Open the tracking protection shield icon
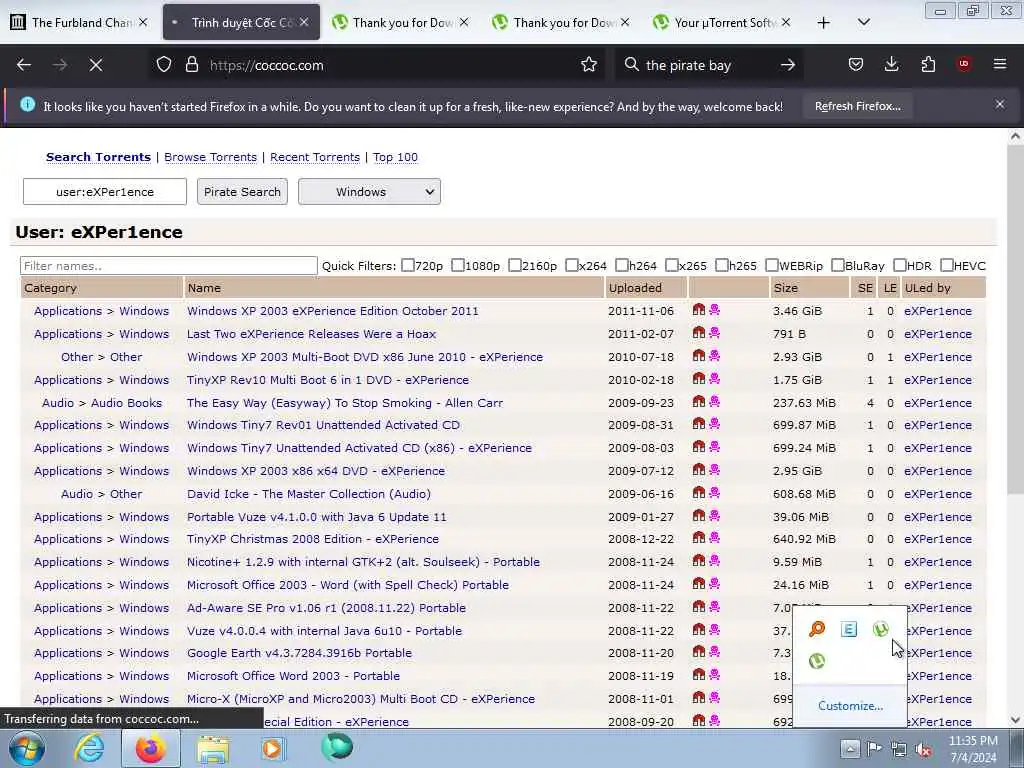1024x768 pixels. 164,65
